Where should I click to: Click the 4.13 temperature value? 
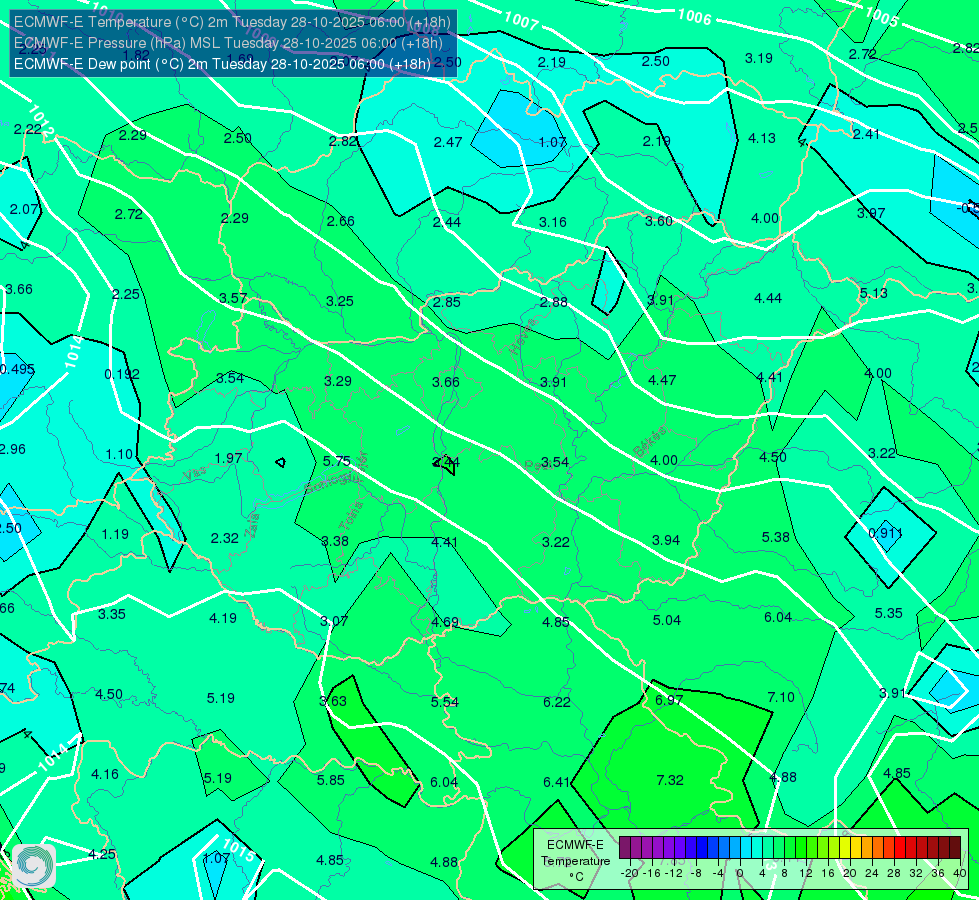pyautogui.click(x=762, y=138)
